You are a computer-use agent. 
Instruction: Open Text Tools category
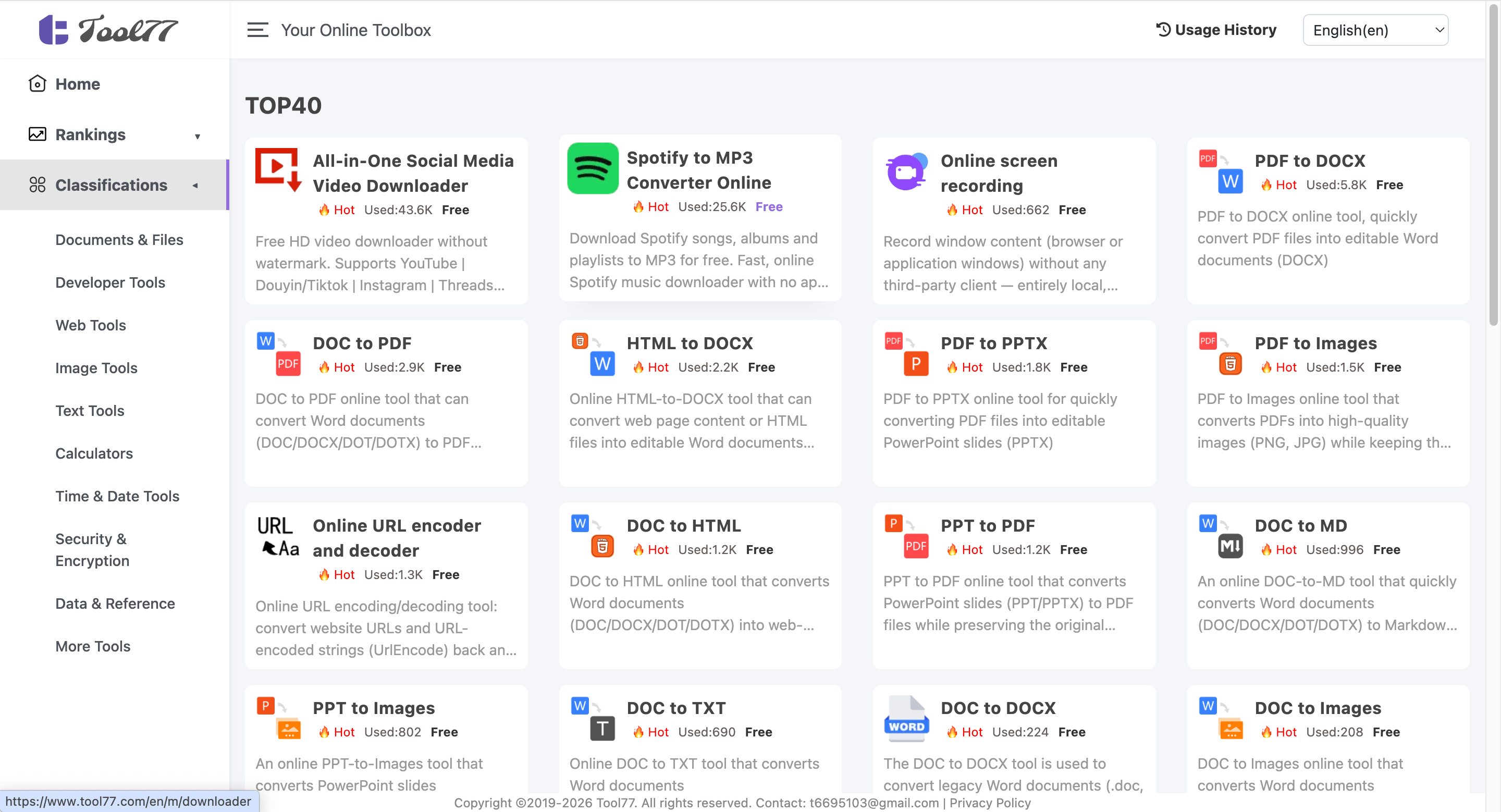tap(90, 411)
